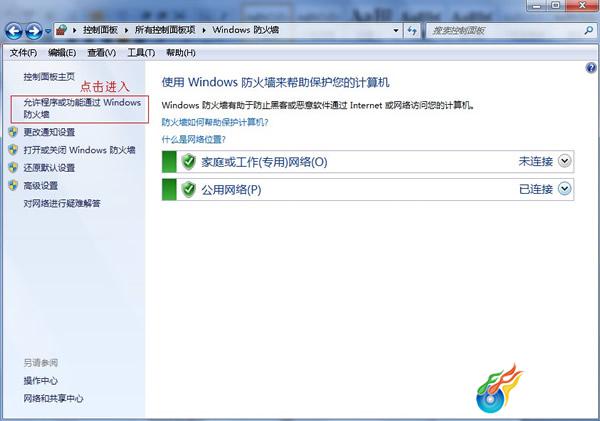
Task: Expand 公用网络 section chevron
Action: click(x=565, y=189)
